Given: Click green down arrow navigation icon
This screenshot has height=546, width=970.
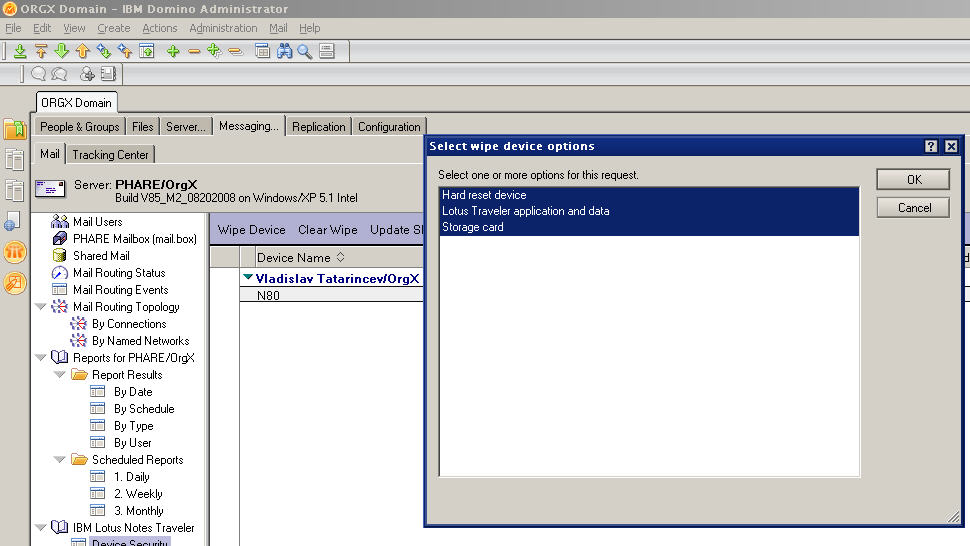Looking at the screenshot, I should [x=61, y=51].
